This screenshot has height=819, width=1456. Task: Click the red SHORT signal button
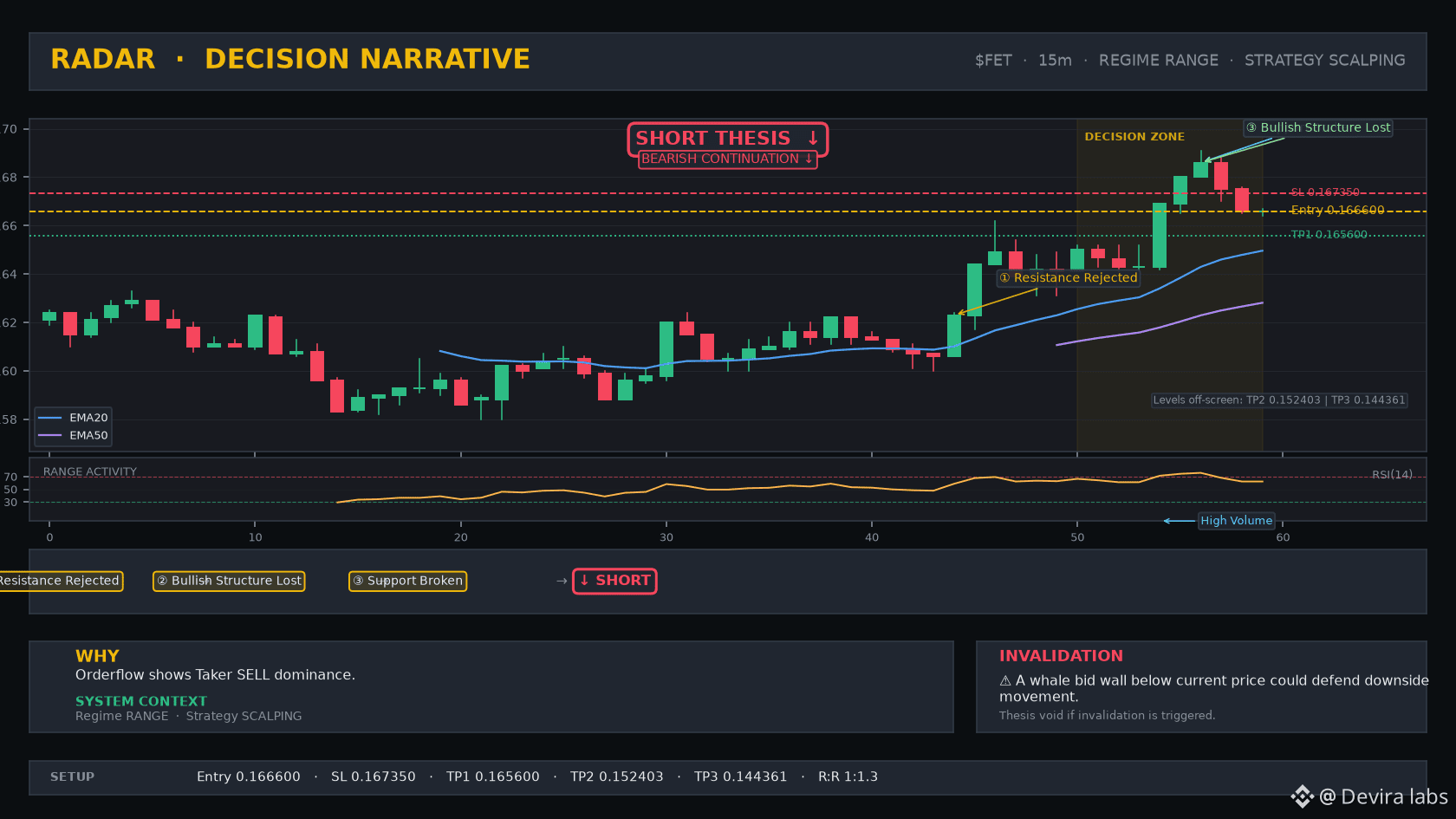pos(614,581)
